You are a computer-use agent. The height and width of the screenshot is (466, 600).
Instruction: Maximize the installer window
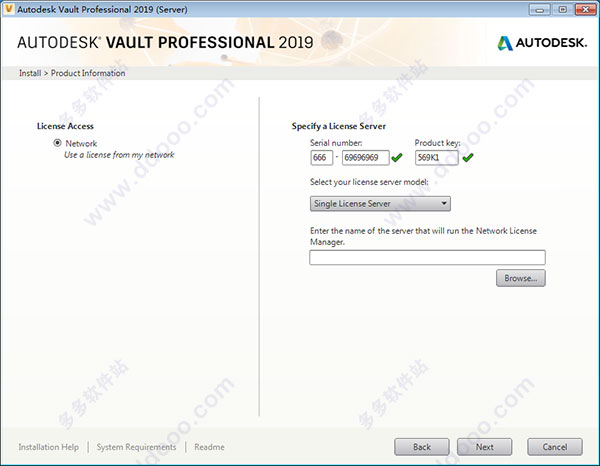point(562,10)
